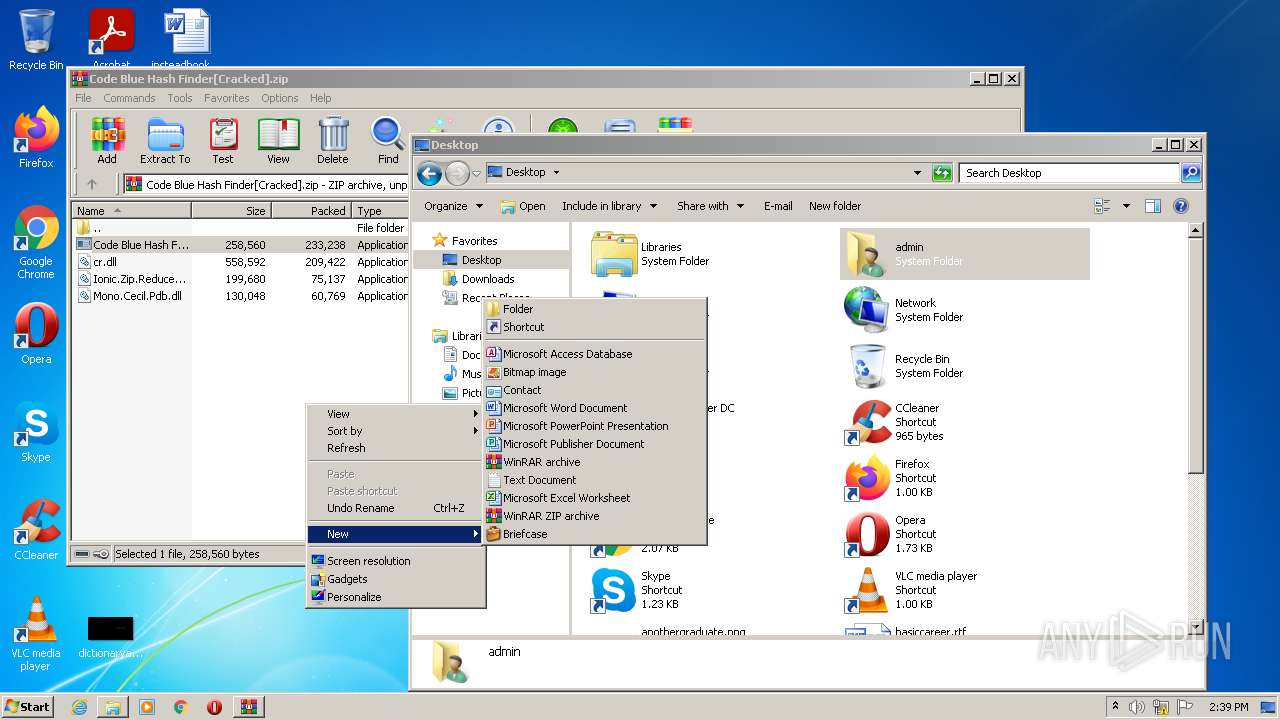Click the Find magnifier icon in WinRAR
This screenshot has height=720, width=1280.
[x=388, y=141]
